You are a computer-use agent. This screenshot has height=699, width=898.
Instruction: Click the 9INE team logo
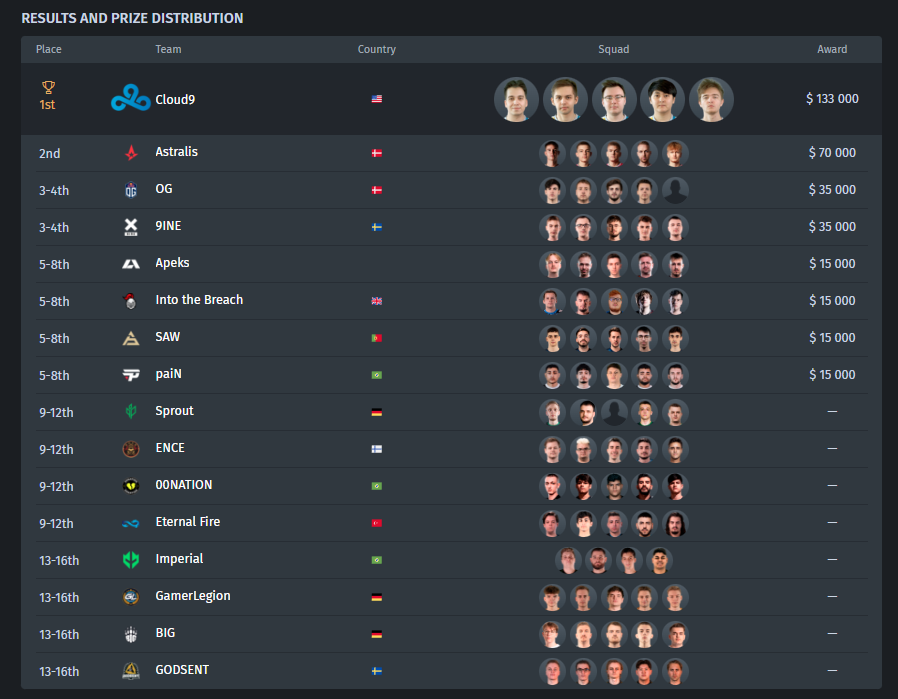point(131,227)
